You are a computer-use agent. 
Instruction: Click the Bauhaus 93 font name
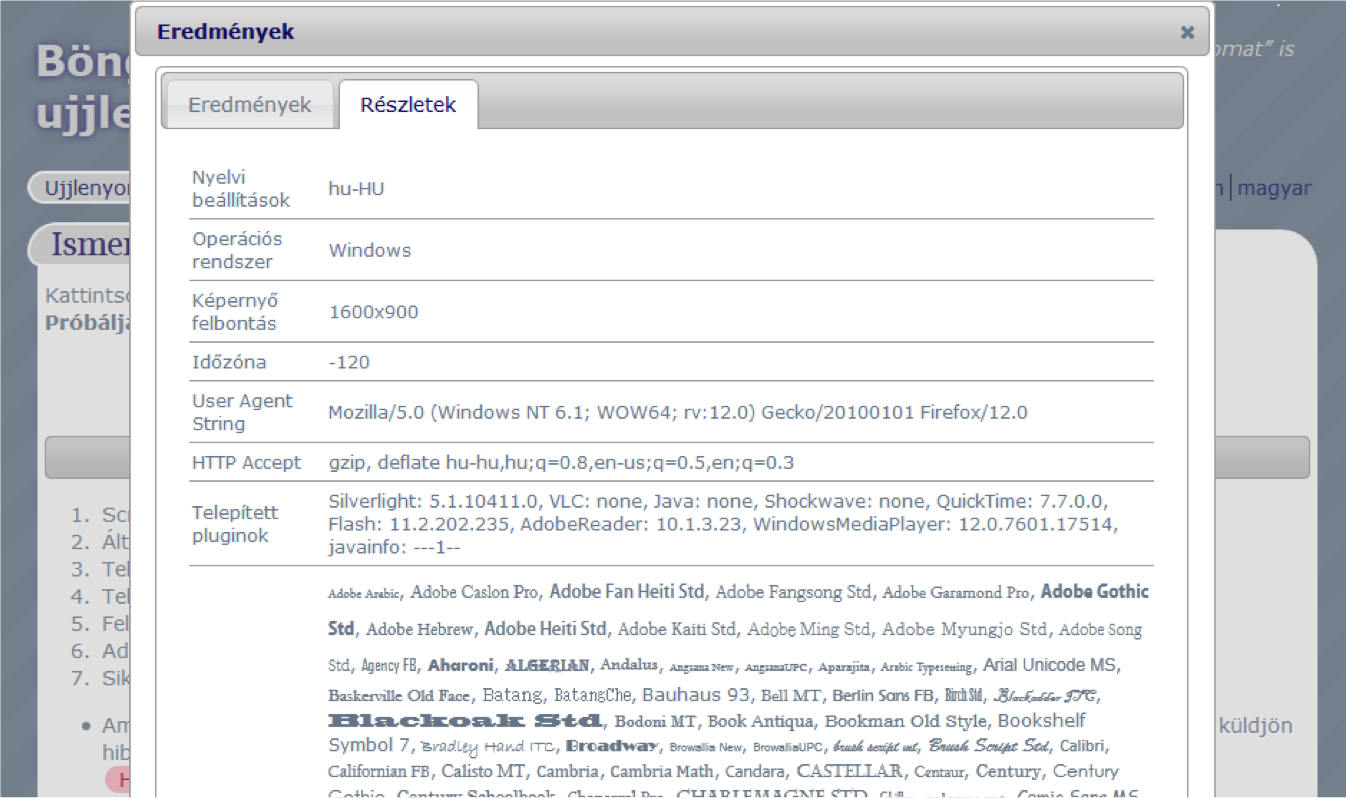pos(696,695)
